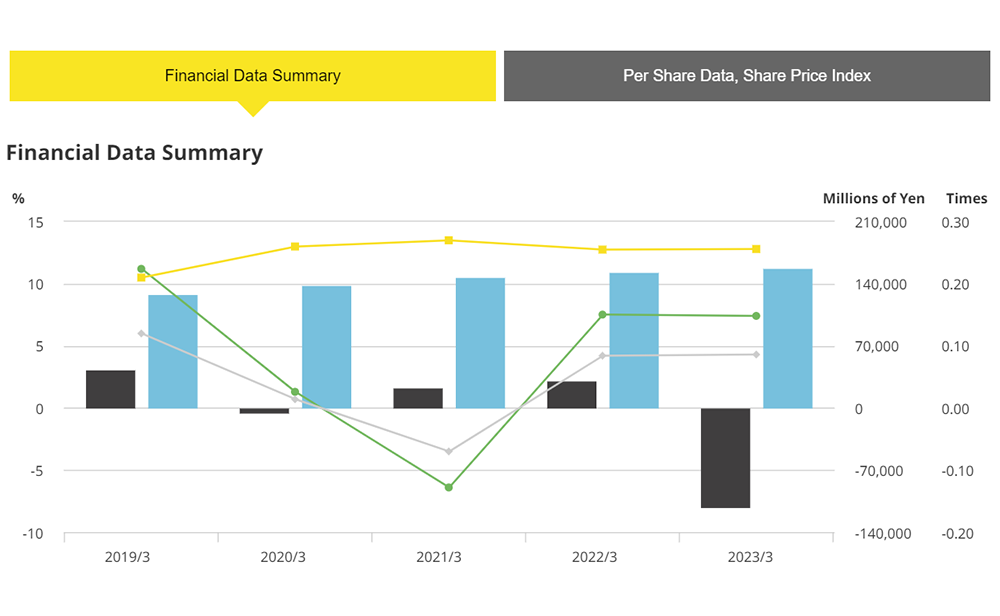The image size is (1000, 616).
Task: Click the blue bar for 2019/3
Action: click(173, 351)
